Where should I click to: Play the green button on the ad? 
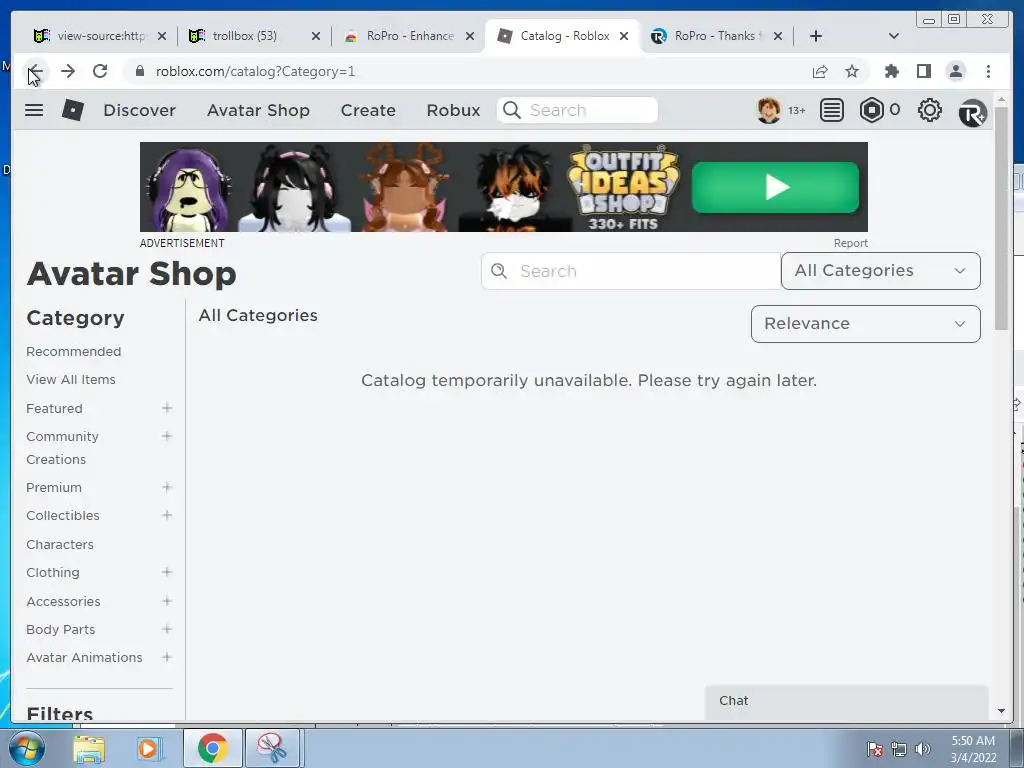point(775,187)
